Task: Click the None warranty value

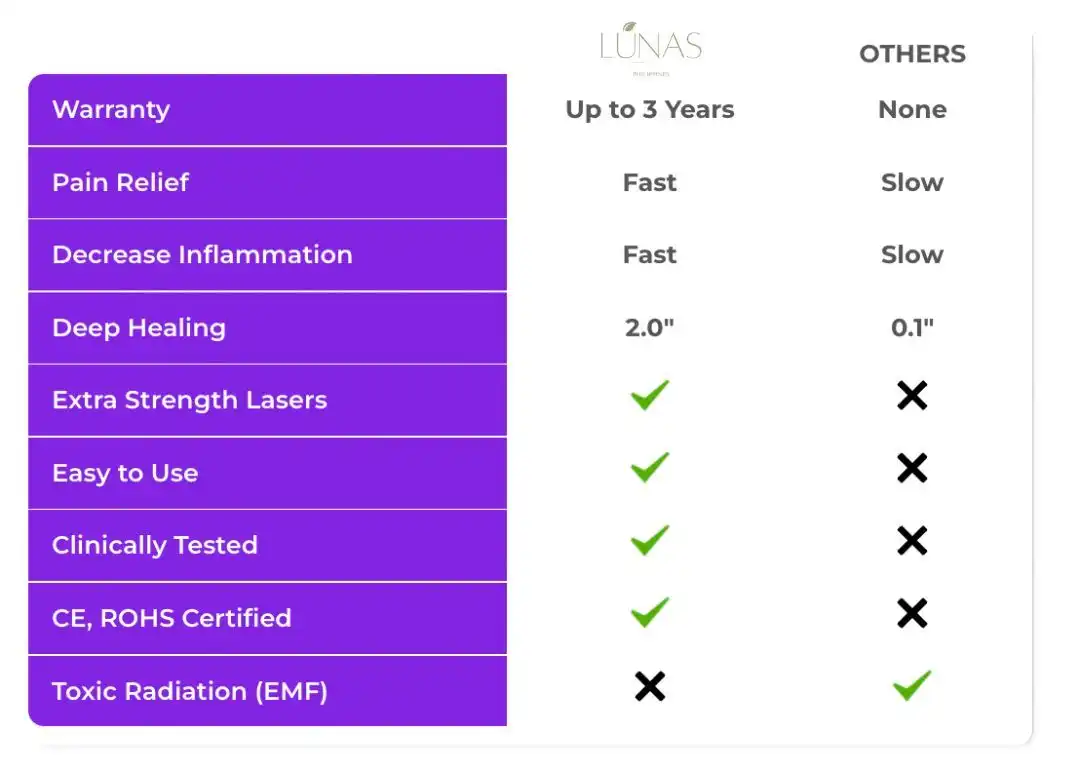Action: point(912,110)
